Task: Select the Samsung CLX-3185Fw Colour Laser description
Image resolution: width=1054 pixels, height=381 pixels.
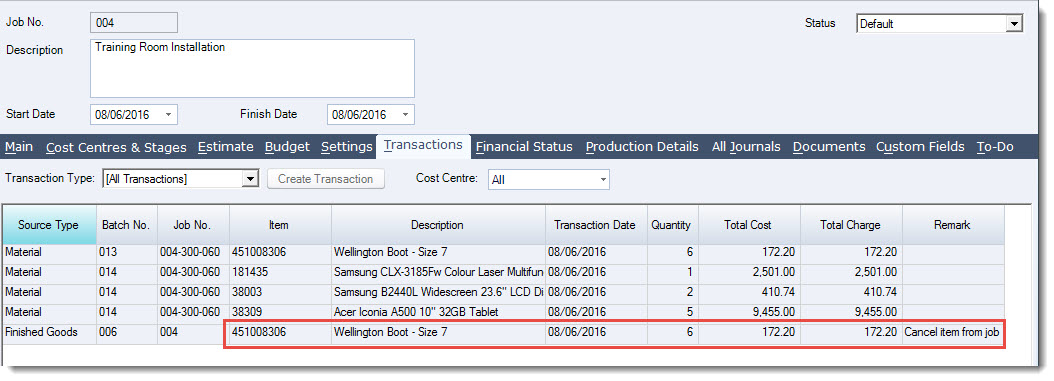Action: (438, 272)
